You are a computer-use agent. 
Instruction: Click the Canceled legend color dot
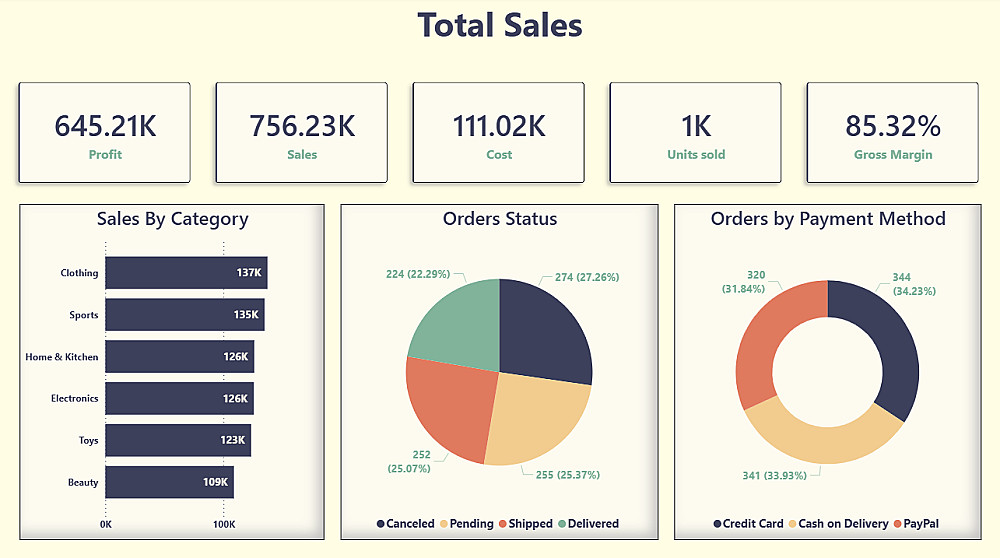tap(381, 524)
